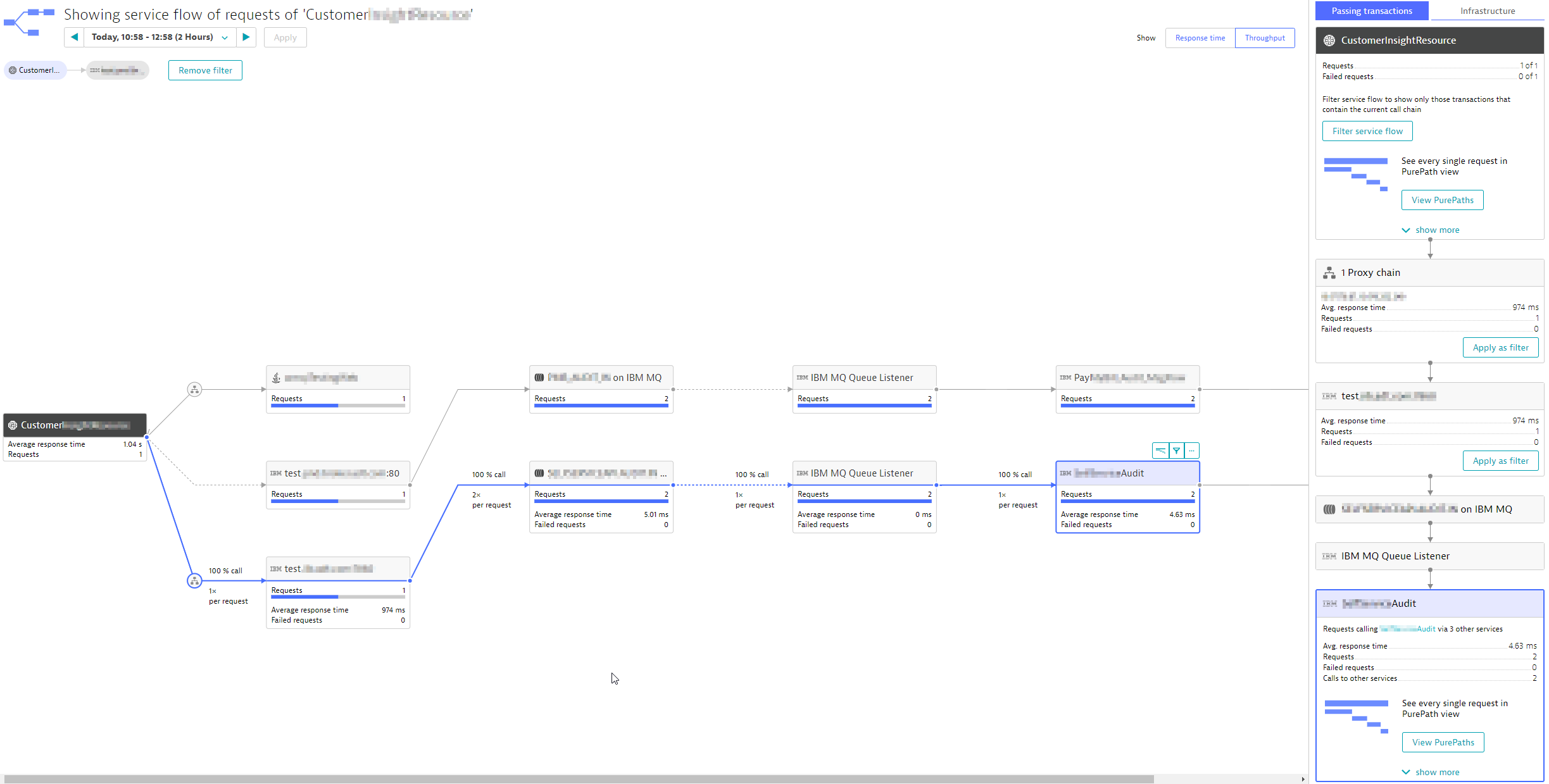Expand show more in Audit panel

(1430, 772)
